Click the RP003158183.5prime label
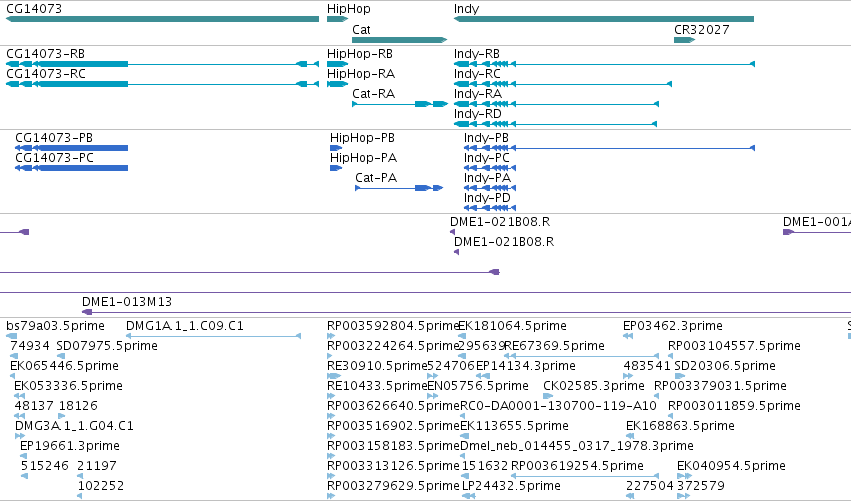 [x=393, y=446]
